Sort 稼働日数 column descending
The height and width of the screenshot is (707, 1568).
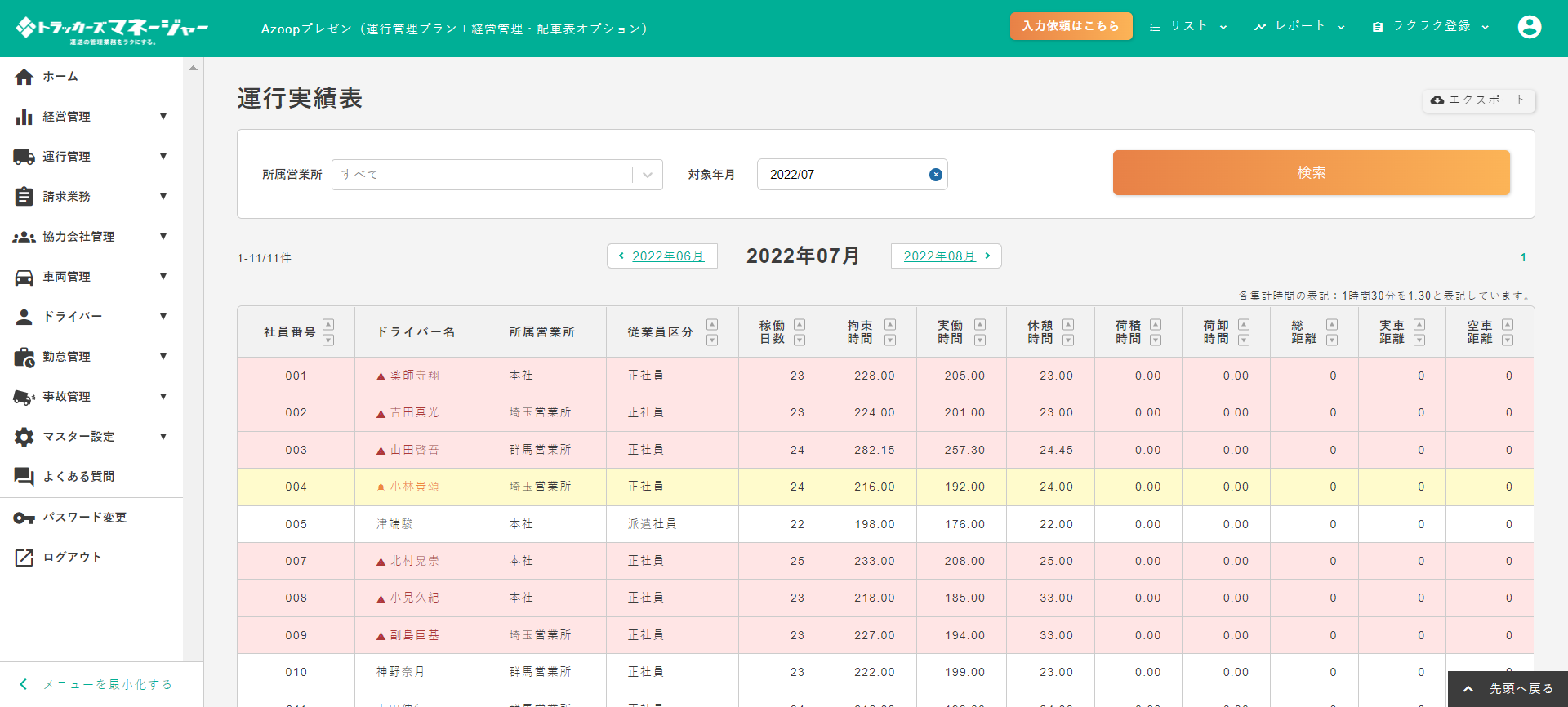pyautogui.click(x=800, y=340)
